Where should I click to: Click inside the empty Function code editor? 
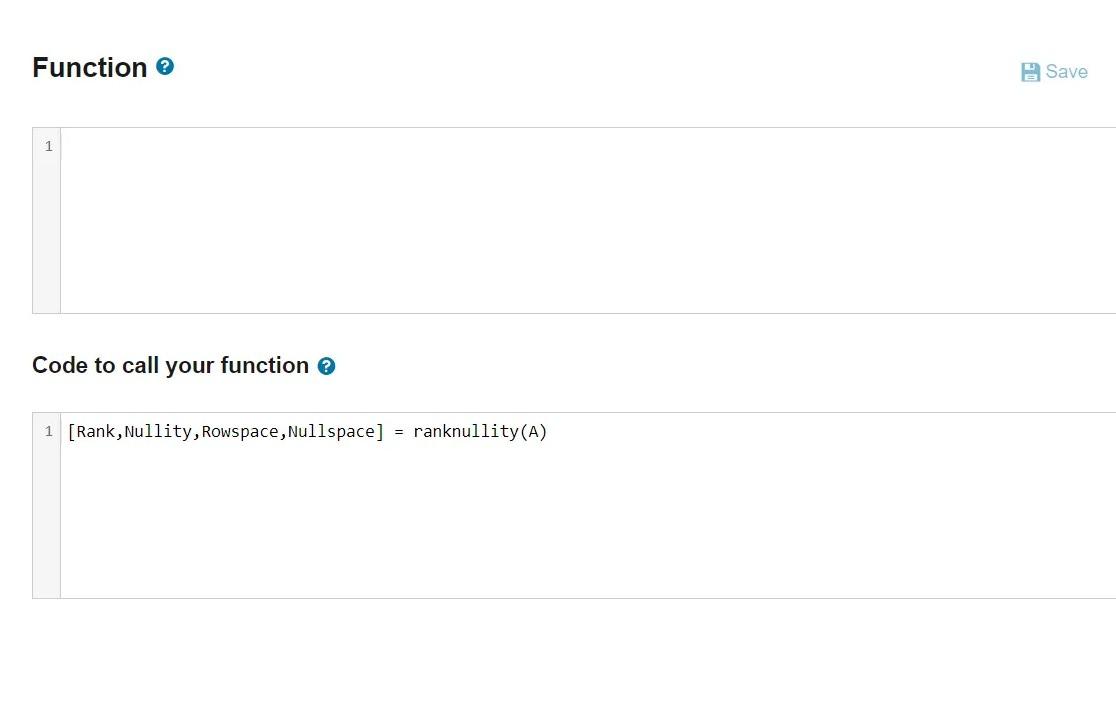[400, 200]
